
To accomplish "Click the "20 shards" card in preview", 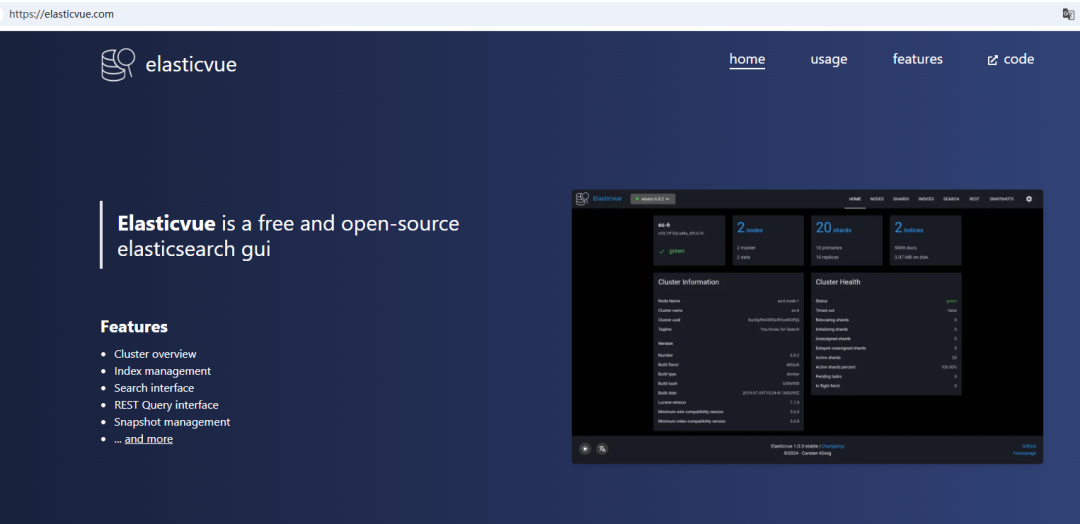I will [847, 240].
